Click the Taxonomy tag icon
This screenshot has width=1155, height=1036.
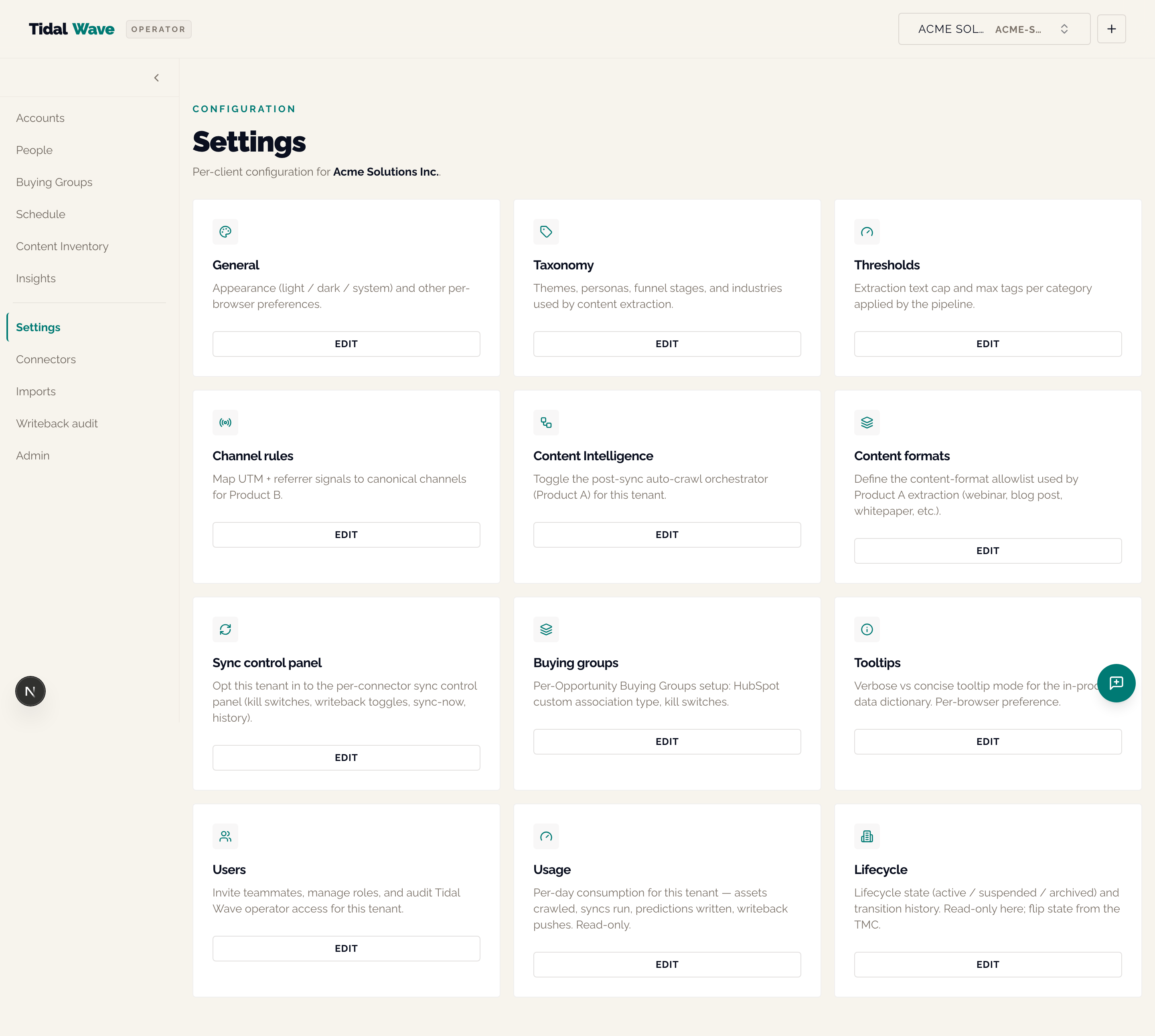point(546,232)
